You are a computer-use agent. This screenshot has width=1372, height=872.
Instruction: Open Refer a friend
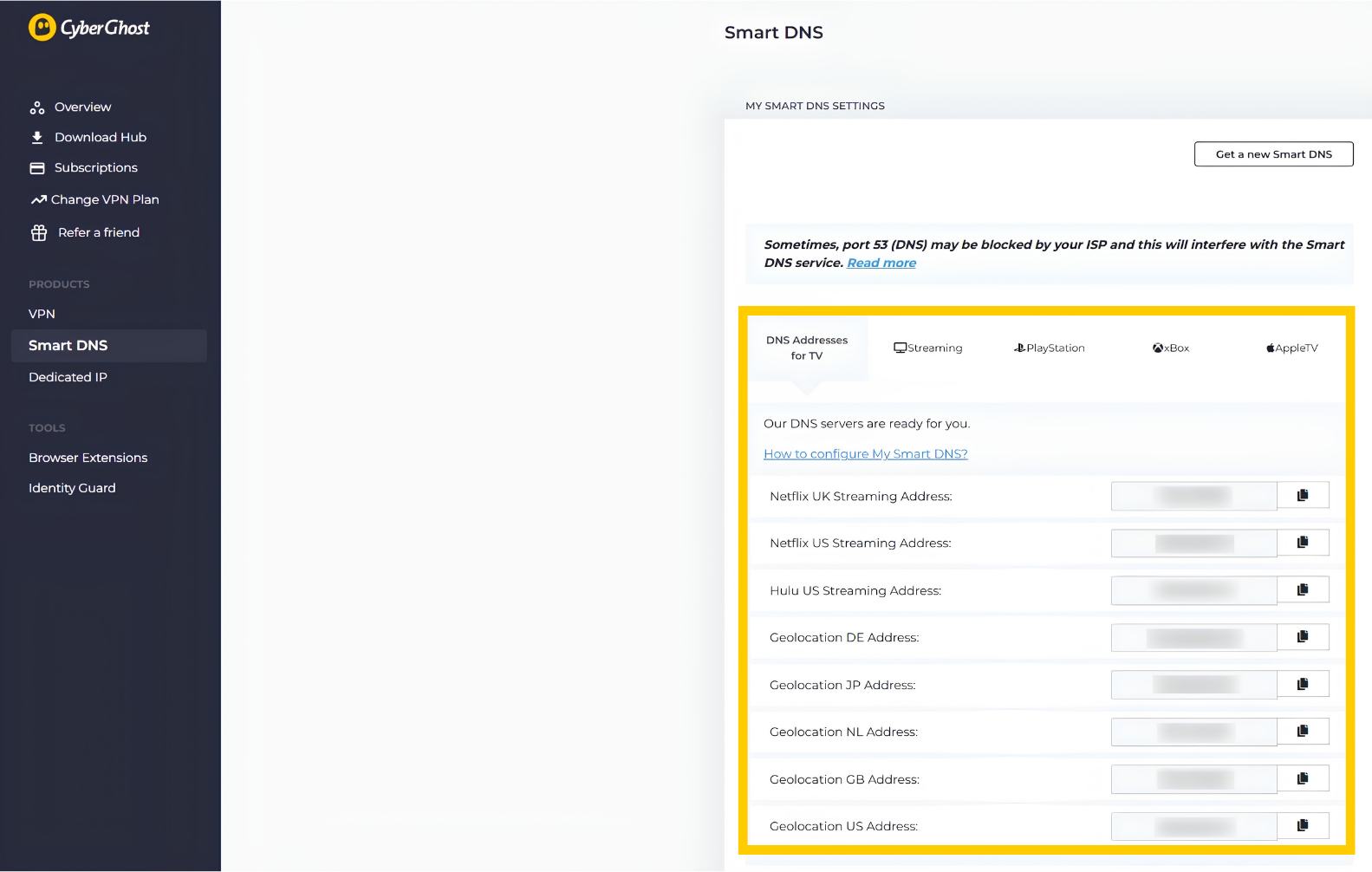tap(99, 233)
